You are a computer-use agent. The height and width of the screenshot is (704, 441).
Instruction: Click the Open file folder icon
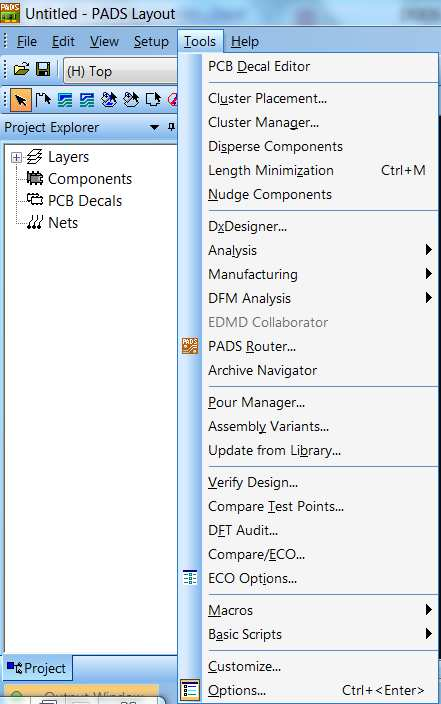coord(21,70)
